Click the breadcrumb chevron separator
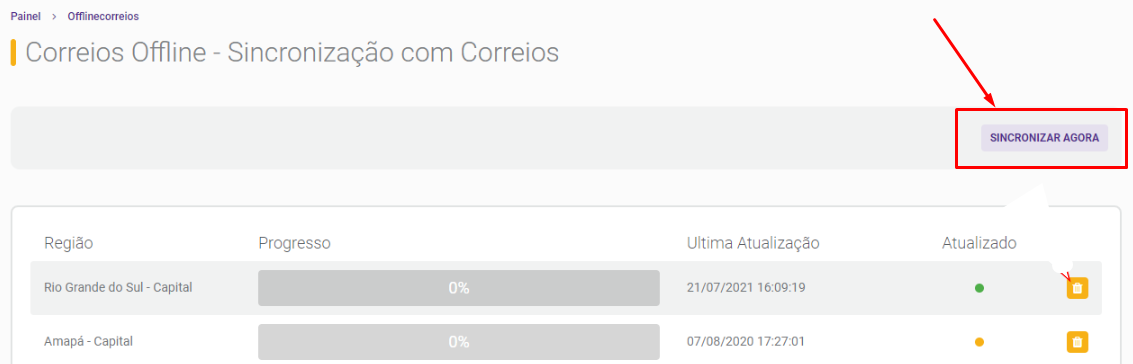This screenshot has width=1133, height=364. tap(54, 15)
